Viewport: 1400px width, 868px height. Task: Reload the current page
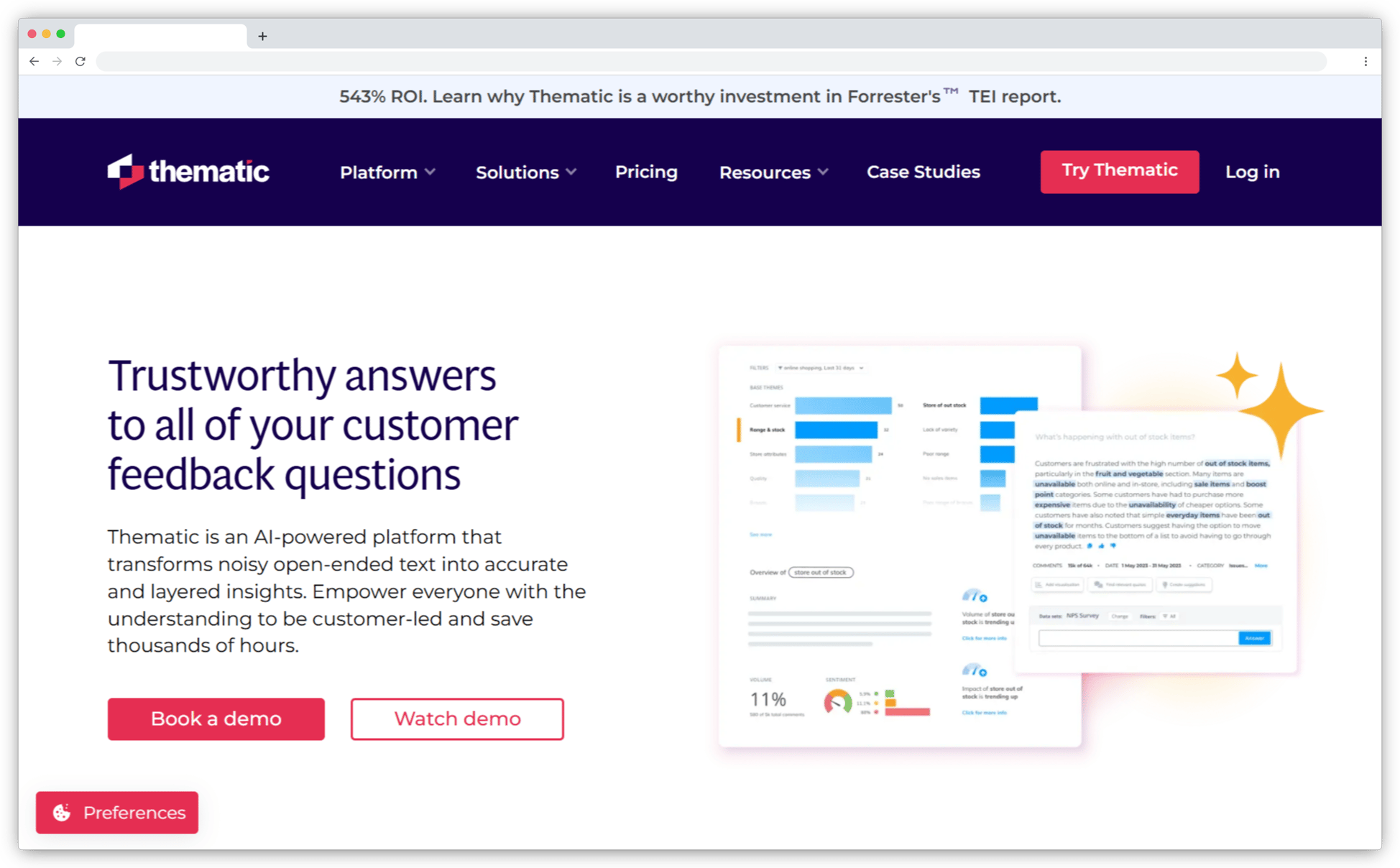coord(80,61)
